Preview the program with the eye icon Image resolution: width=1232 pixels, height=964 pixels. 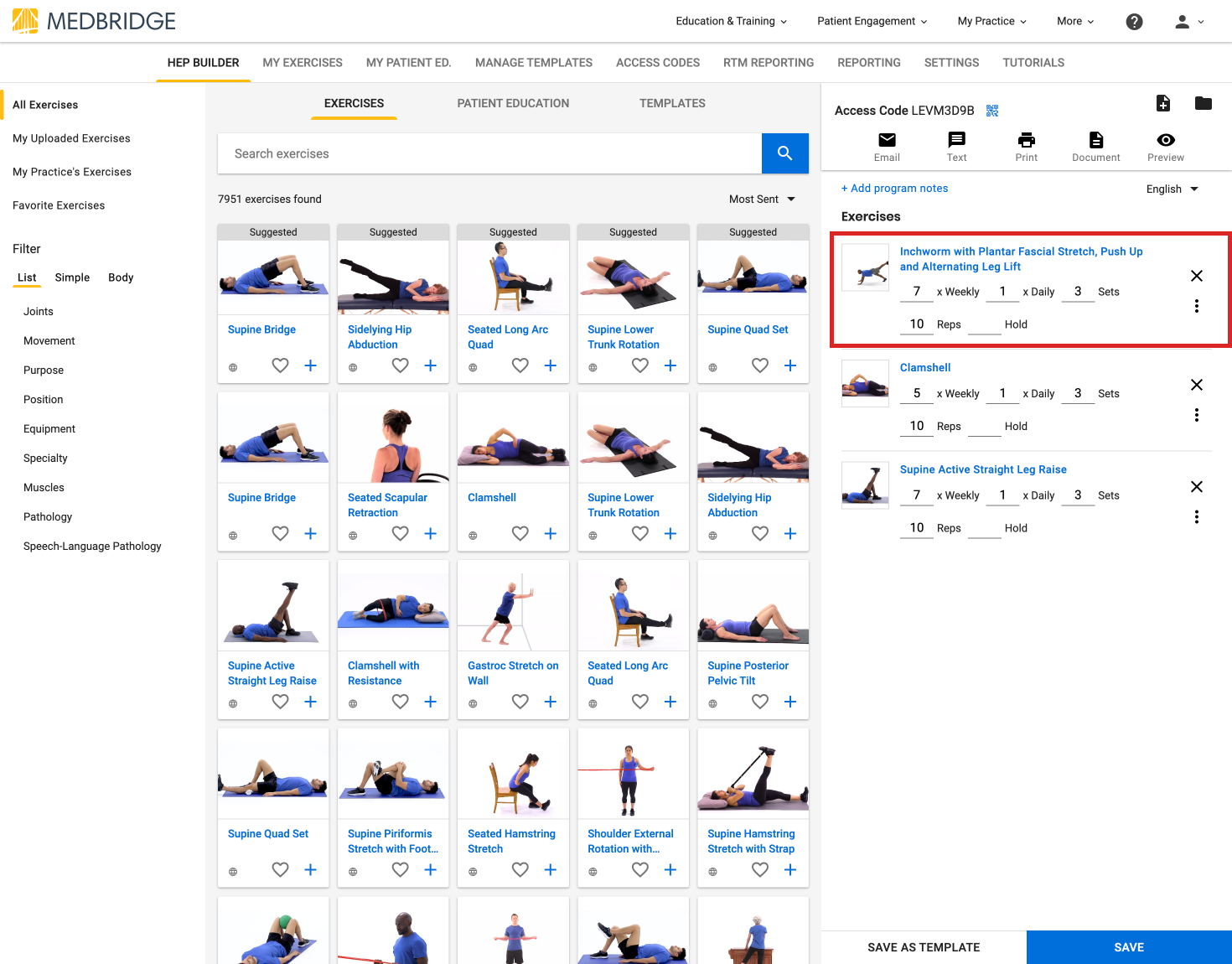[1166, 147]
